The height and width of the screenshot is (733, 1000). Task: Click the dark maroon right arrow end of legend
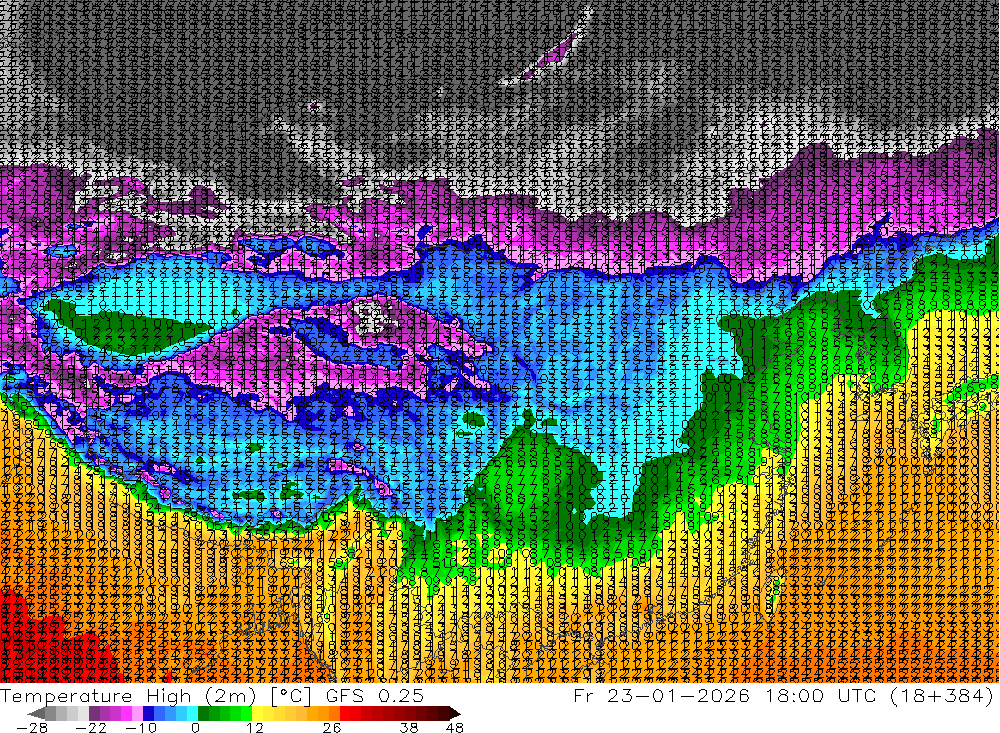point(455,713)
